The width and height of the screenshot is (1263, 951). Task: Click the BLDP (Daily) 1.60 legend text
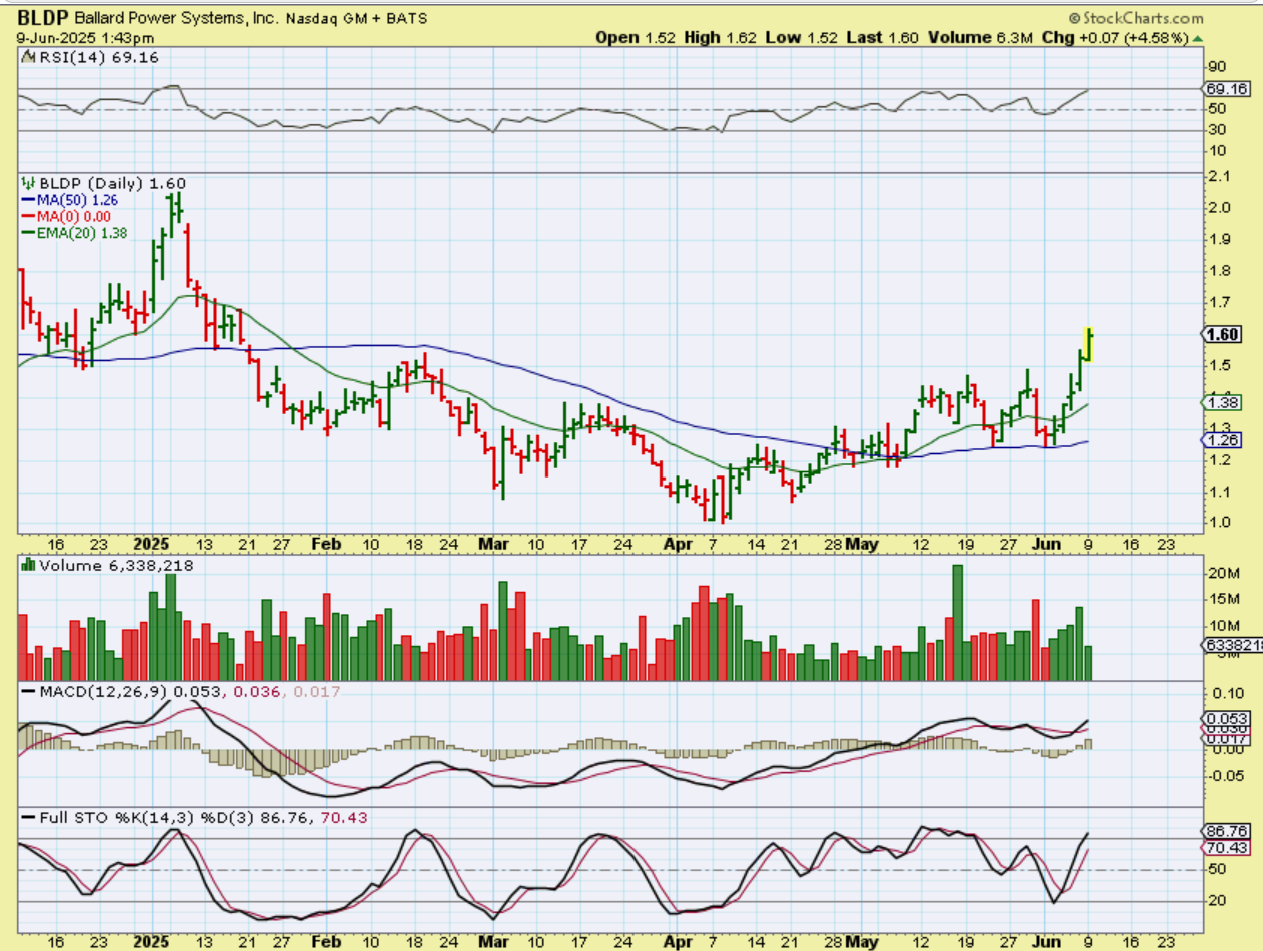point(111,183)
